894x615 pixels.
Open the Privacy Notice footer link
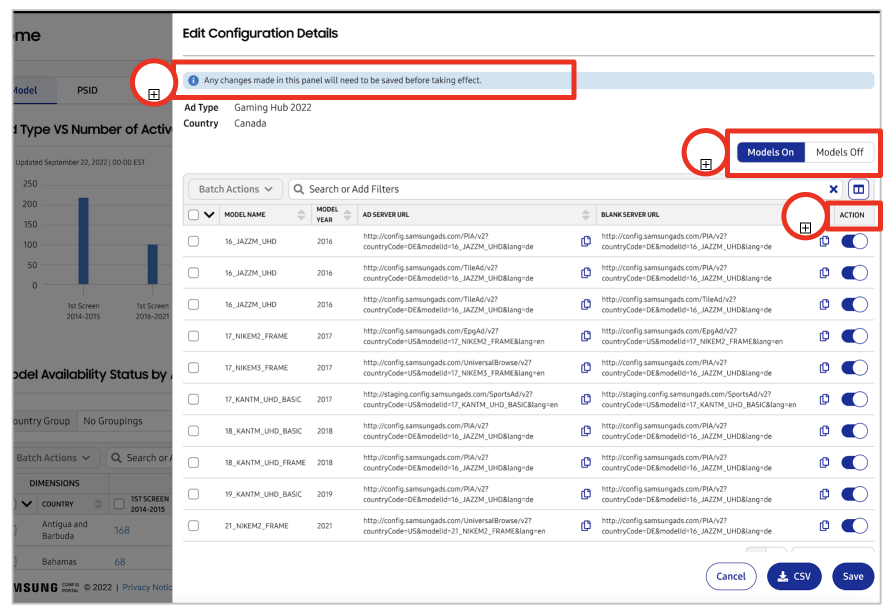tap(147, 587)
